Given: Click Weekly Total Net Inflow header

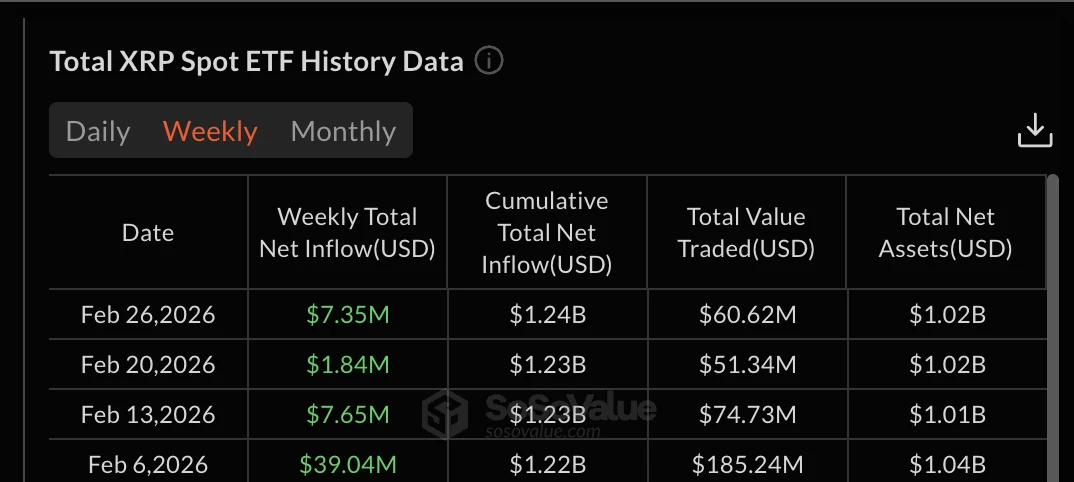Looking at the screenshot, I should coord(347,233).
